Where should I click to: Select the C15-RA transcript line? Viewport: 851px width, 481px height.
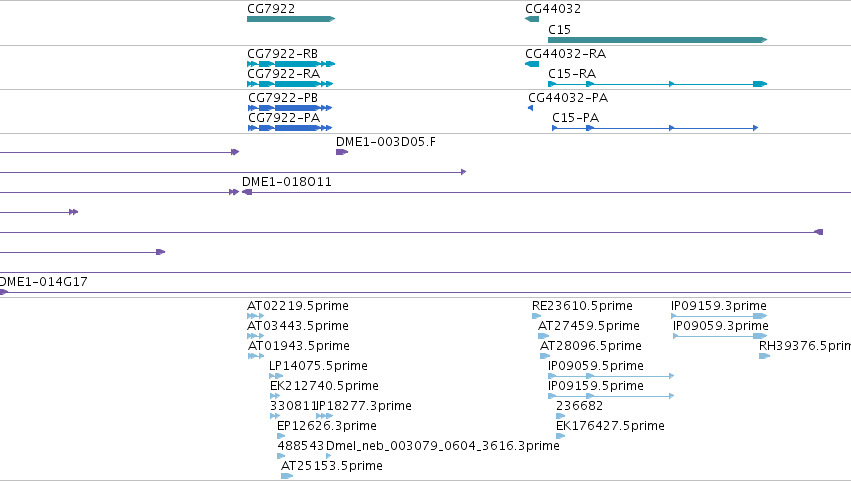[657, 84]
